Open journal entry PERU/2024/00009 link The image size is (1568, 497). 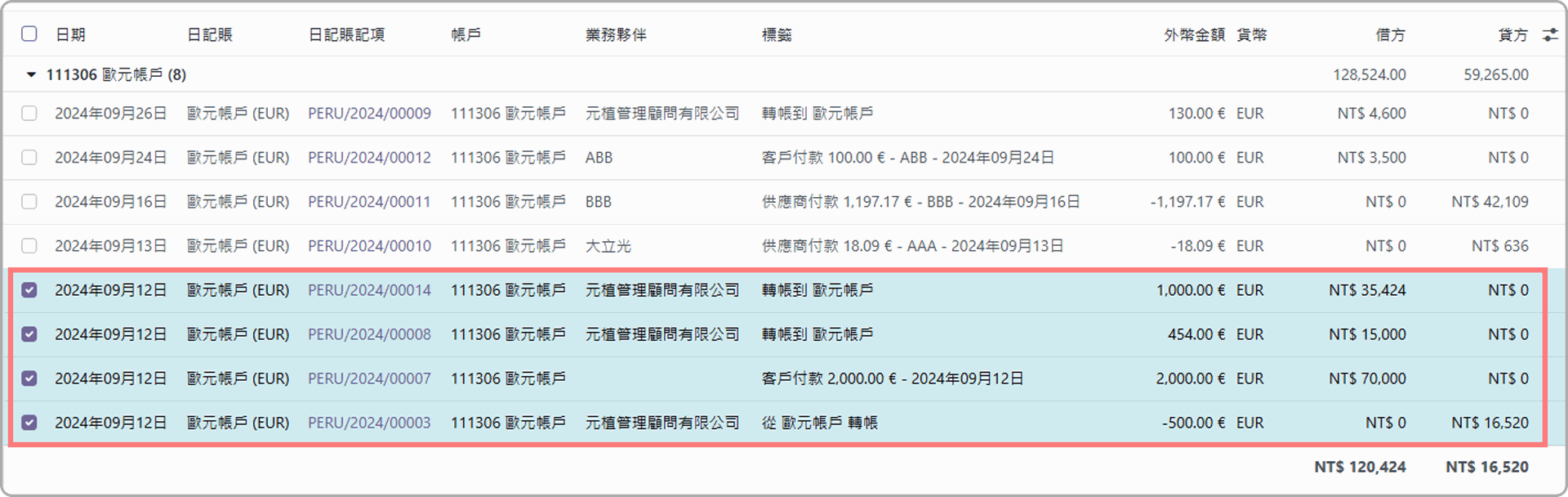pyautogui.click(x=369, y=114)
